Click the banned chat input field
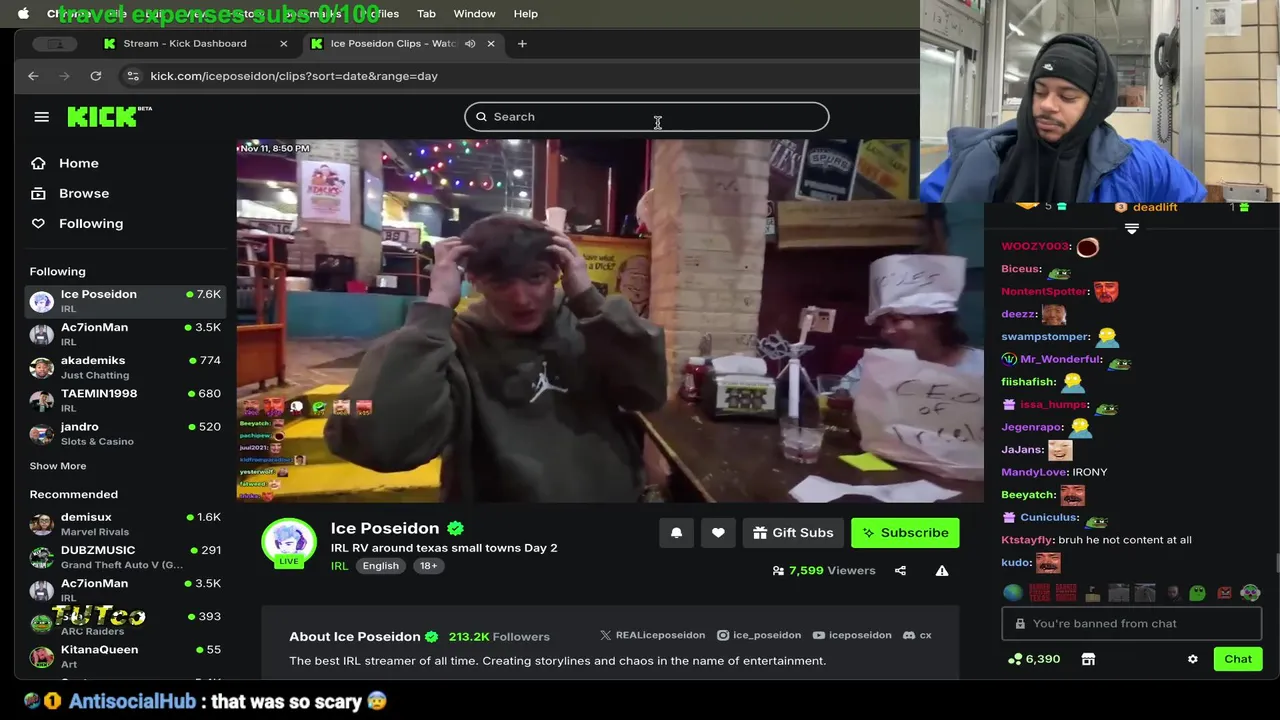1280x720 pixels. click(x=1132, y=624)
